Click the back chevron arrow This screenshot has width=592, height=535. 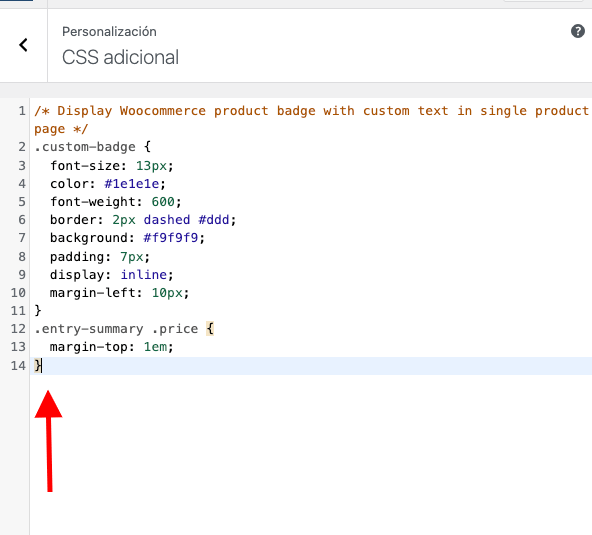23,45
